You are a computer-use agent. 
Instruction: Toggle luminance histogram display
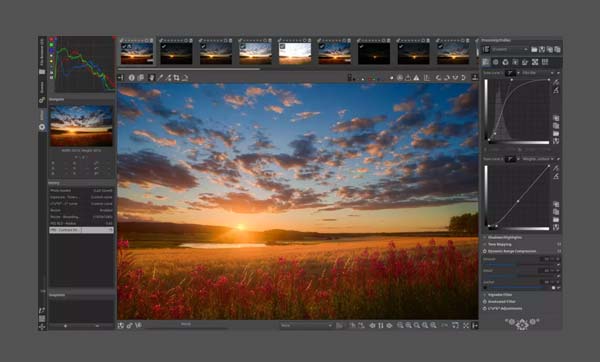(51, 55)
